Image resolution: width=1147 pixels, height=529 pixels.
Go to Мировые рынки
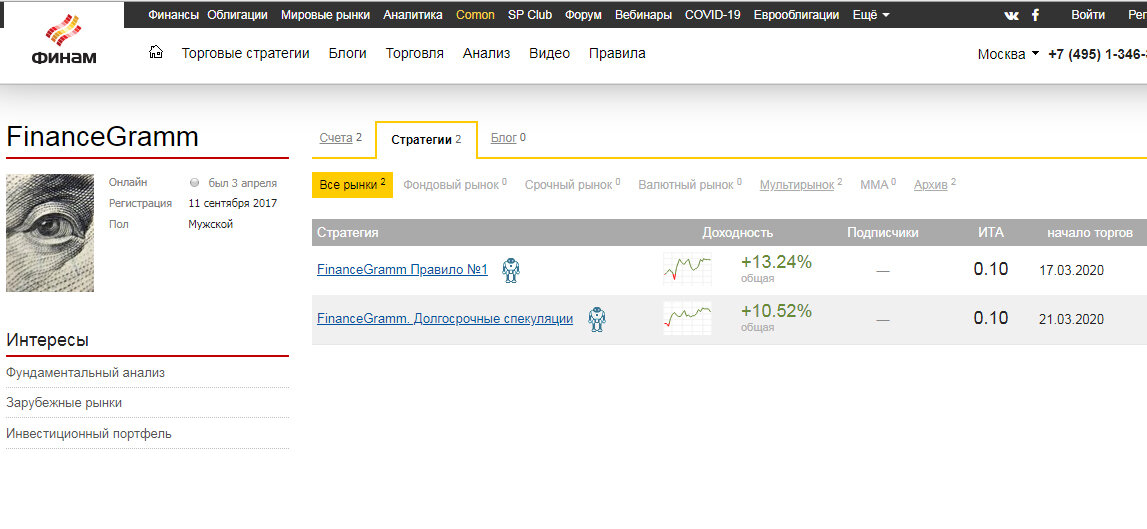[x=326, y=15]
